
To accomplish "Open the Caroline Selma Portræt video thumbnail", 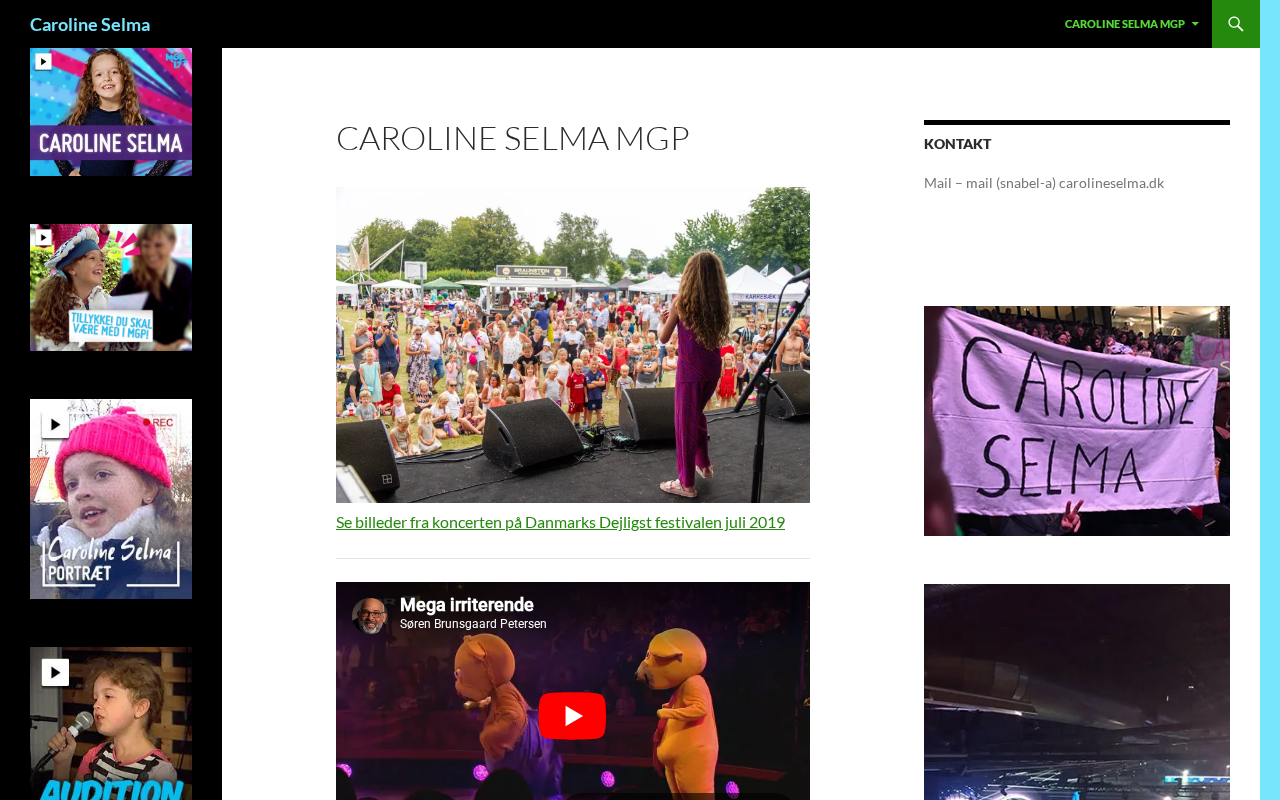I will coord(111,499).
